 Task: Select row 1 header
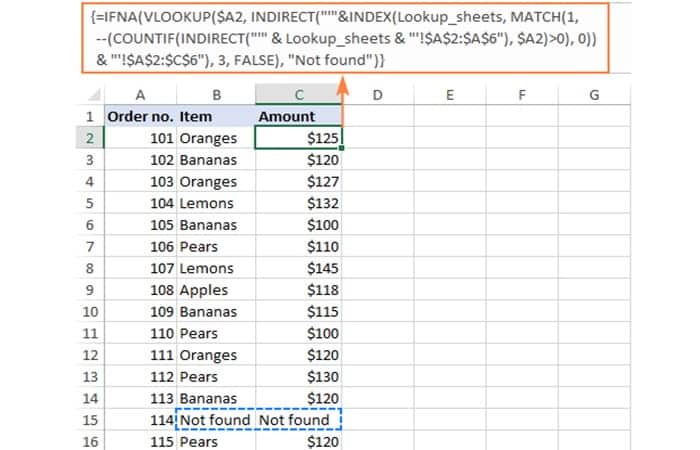pyautogui.click(x=90, y=117)
